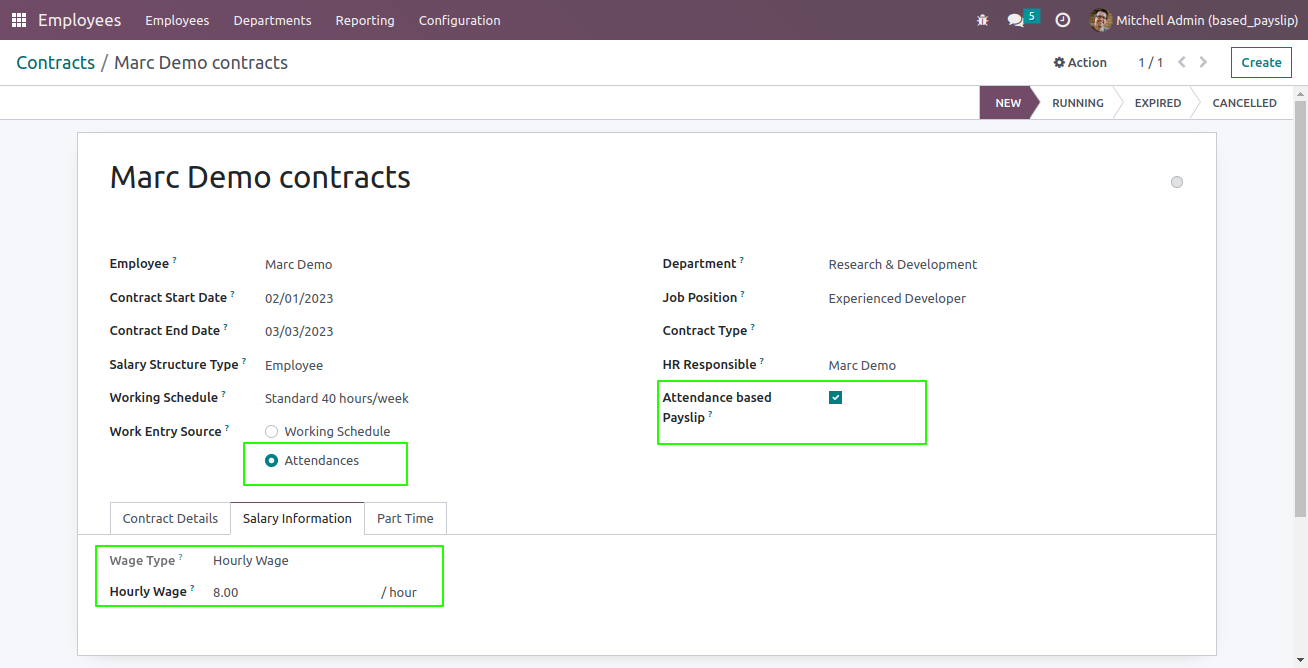Open Departments menu

pyautogui.click(x=273, y=20)
